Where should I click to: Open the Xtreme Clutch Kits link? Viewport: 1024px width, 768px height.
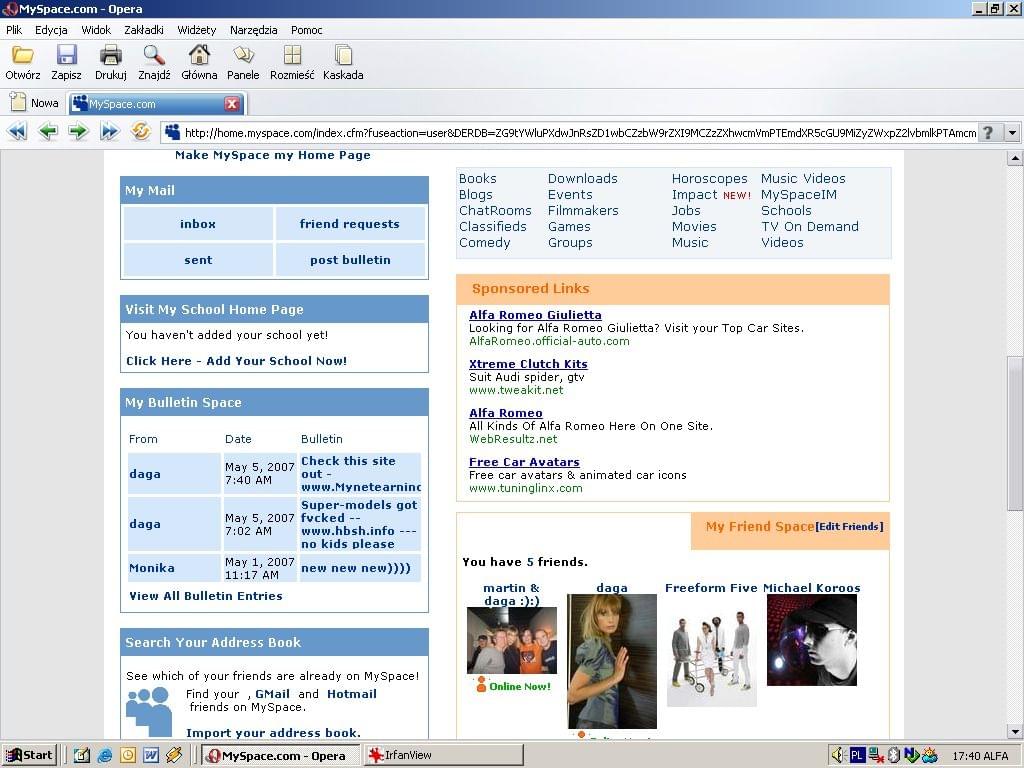point(528,364)
